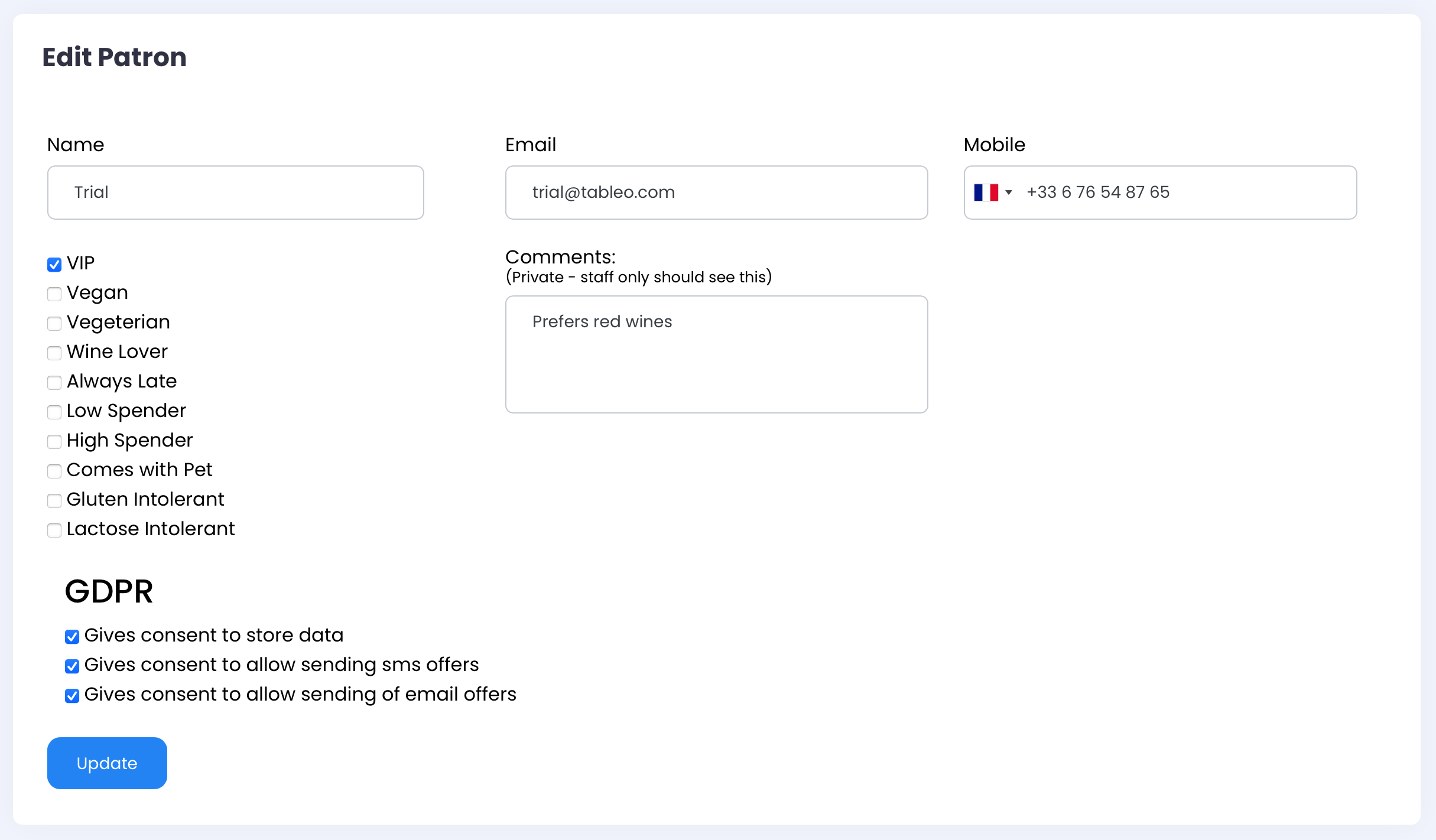Tick the Vegeterian checkbox
Viewport: 1436px width, 840px height.
pos(54,324)
